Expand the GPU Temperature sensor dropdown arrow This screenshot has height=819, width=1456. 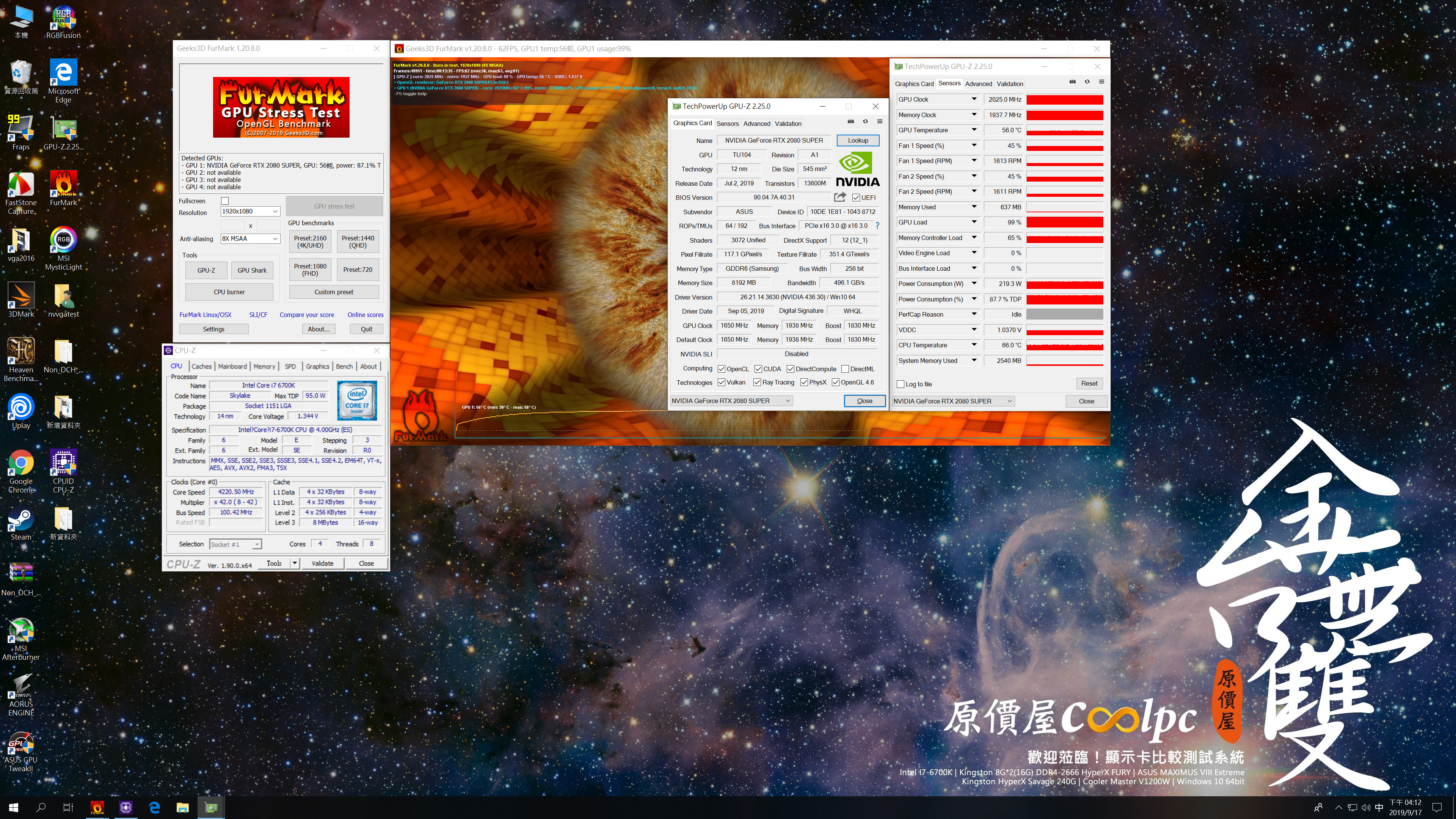coord(974,130)
